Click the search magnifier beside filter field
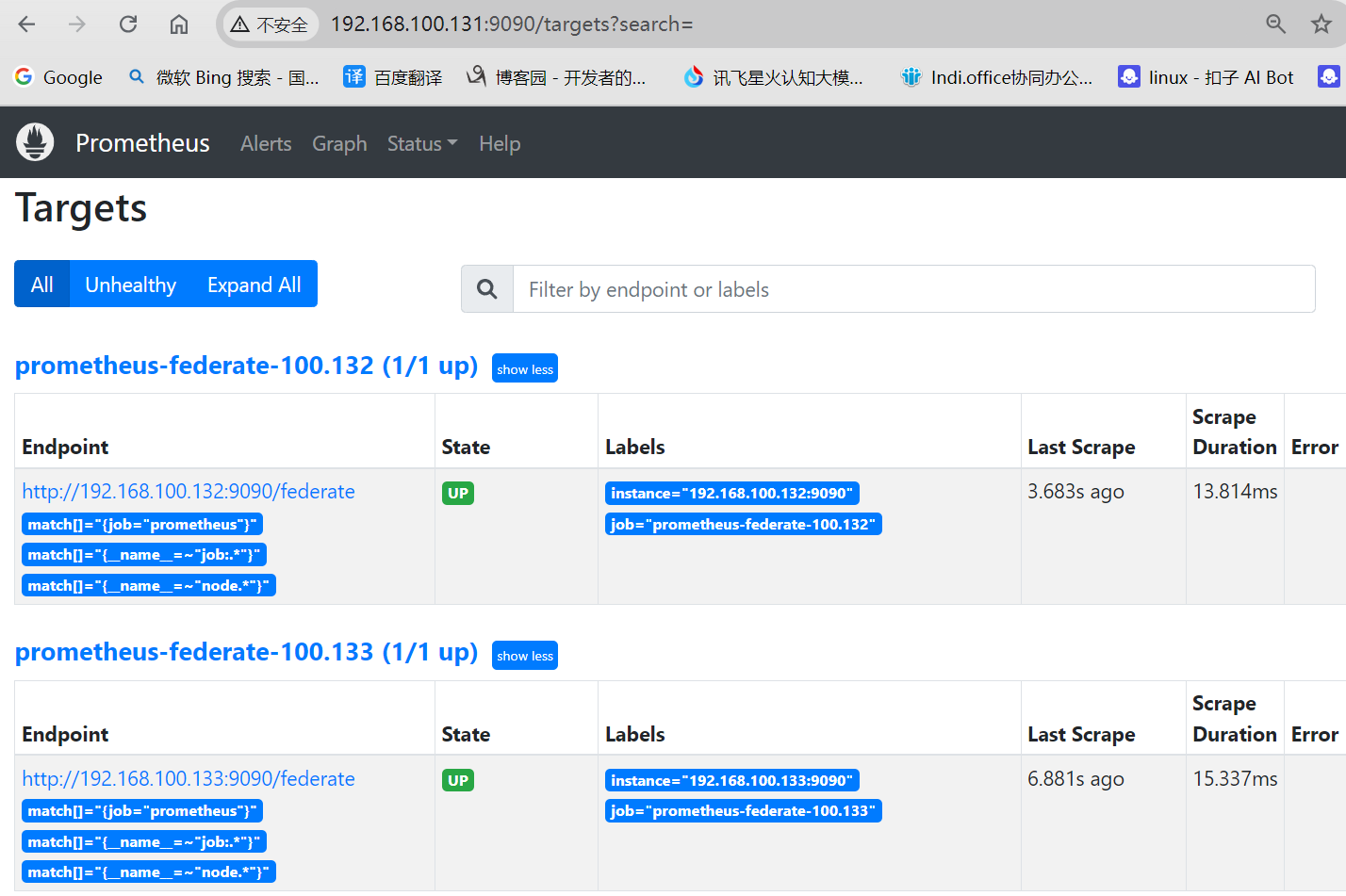Screen dimensions: 1346x896 [x=487, y=289]
